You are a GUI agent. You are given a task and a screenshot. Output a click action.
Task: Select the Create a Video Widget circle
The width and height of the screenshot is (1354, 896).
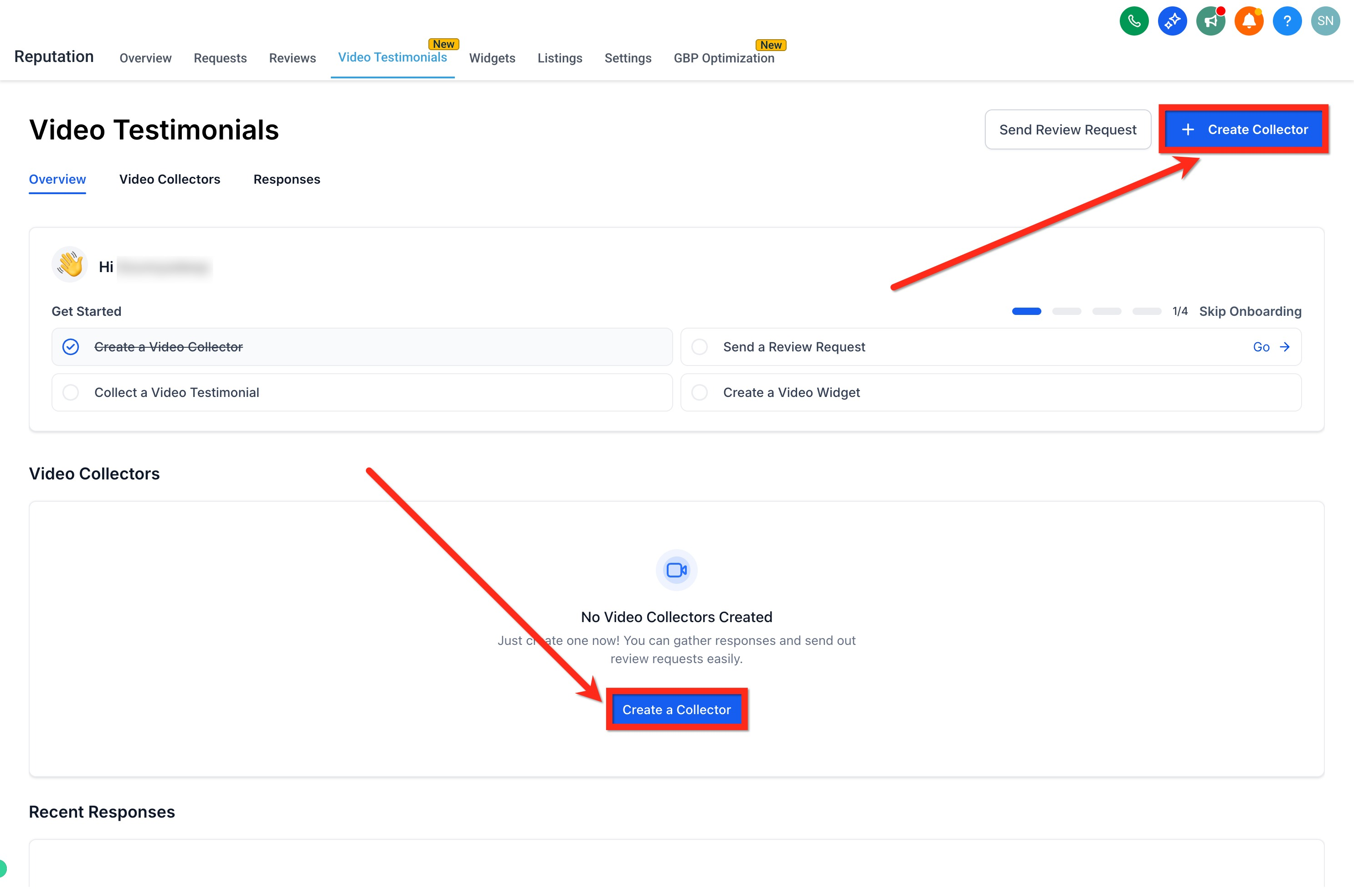(699, 392)
